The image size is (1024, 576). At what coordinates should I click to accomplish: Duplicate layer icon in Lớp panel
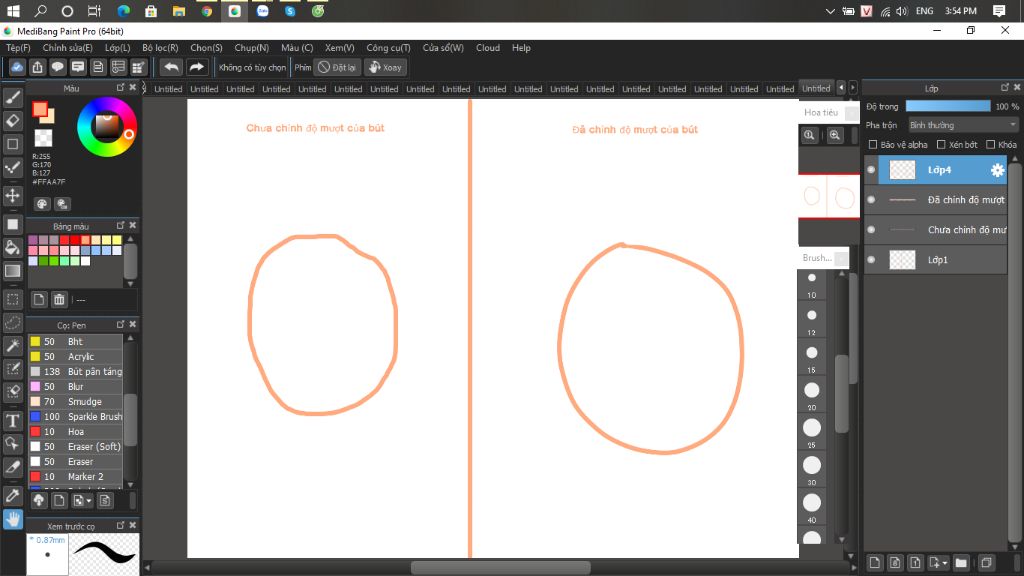pos(986,562)
